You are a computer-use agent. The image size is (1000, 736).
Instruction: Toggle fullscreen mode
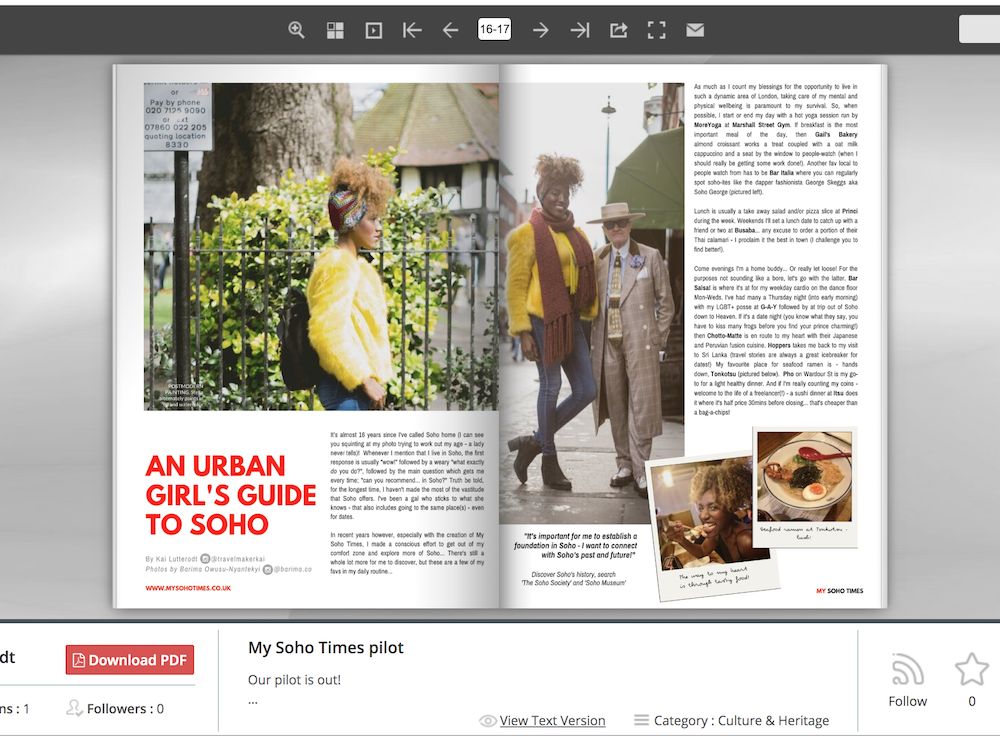coord(656,30)
